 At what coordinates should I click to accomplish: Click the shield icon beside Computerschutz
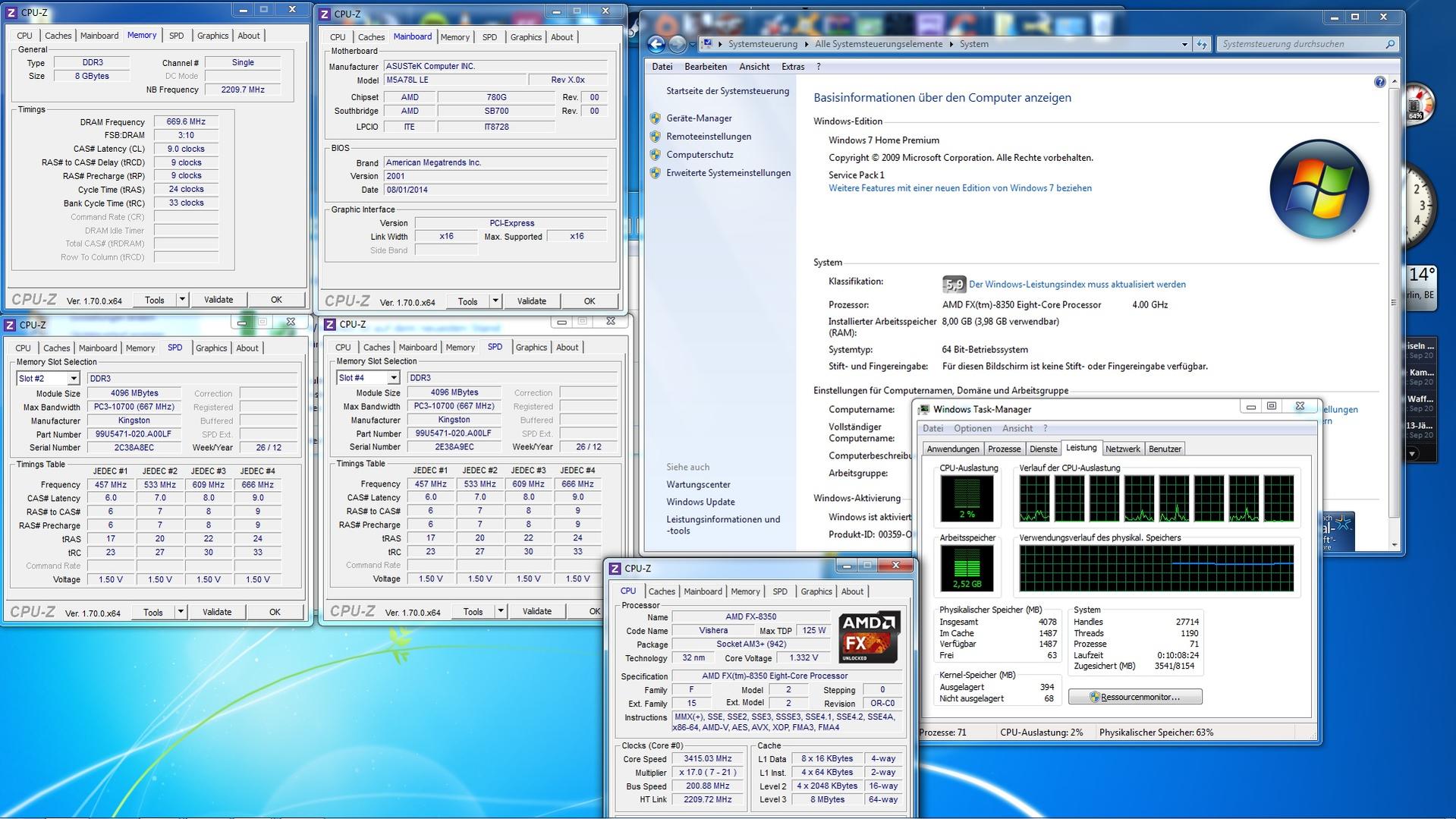tap(656, 155)
